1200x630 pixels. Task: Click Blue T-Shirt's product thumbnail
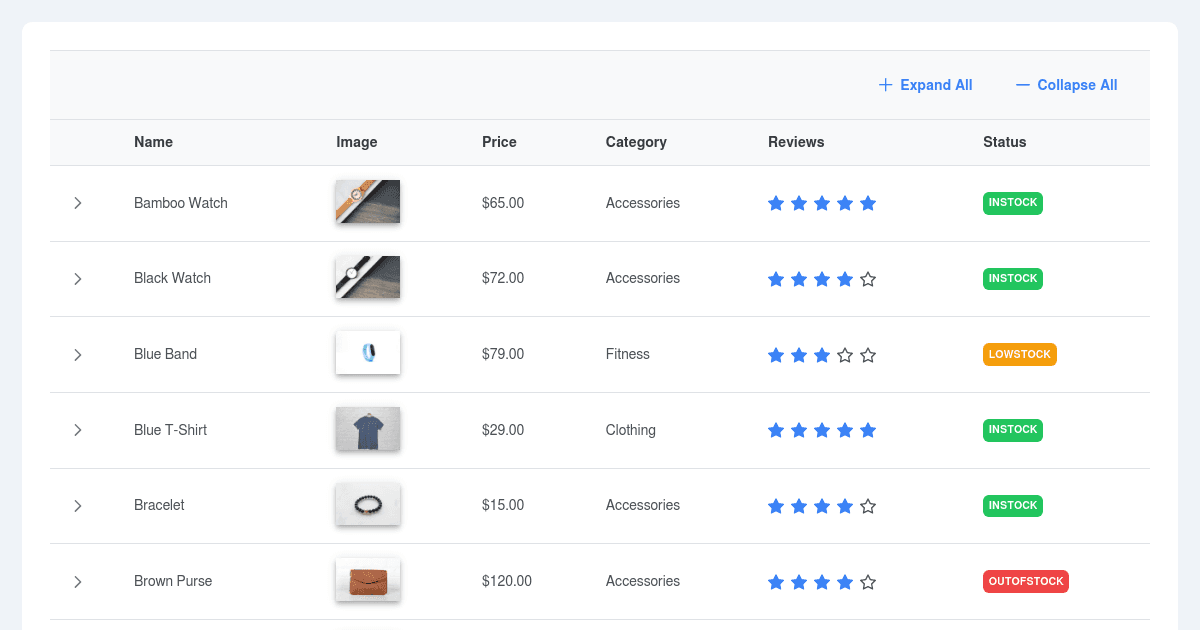367,430
